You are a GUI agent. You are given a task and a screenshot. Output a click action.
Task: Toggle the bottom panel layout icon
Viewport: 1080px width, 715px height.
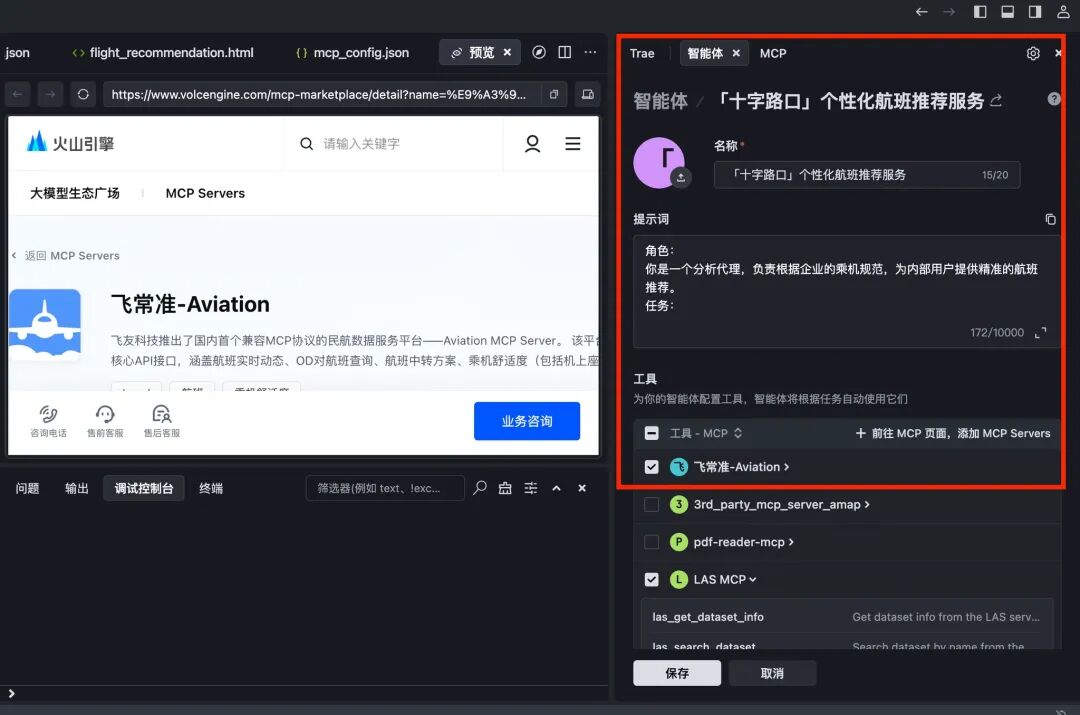[x=1007, y=12]
